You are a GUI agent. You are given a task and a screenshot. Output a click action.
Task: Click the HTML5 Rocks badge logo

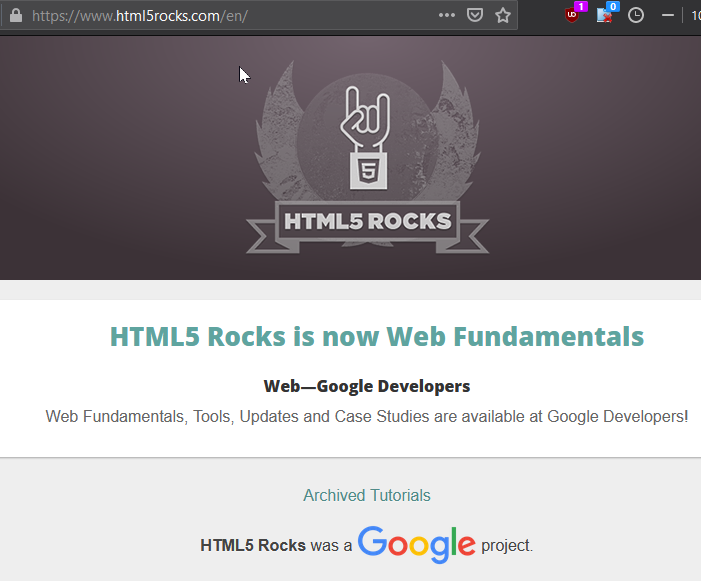pos(367,157)
